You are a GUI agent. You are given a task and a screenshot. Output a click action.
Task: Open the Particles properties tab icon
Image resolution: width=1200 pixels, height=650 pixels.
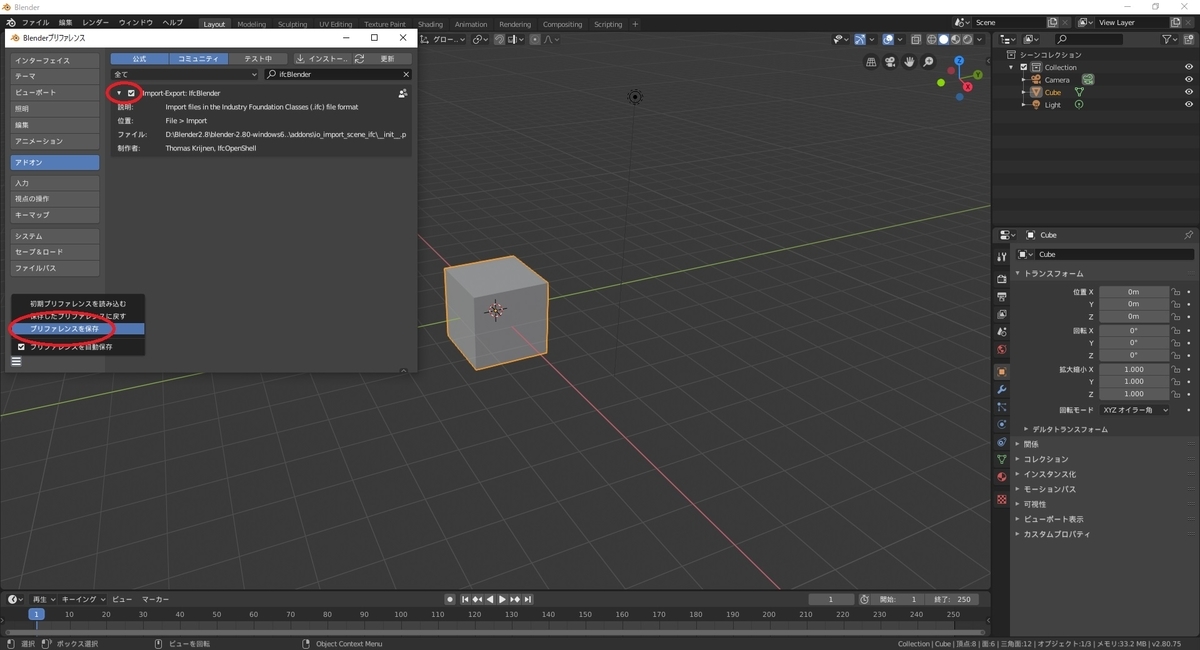coord(1001,407)
